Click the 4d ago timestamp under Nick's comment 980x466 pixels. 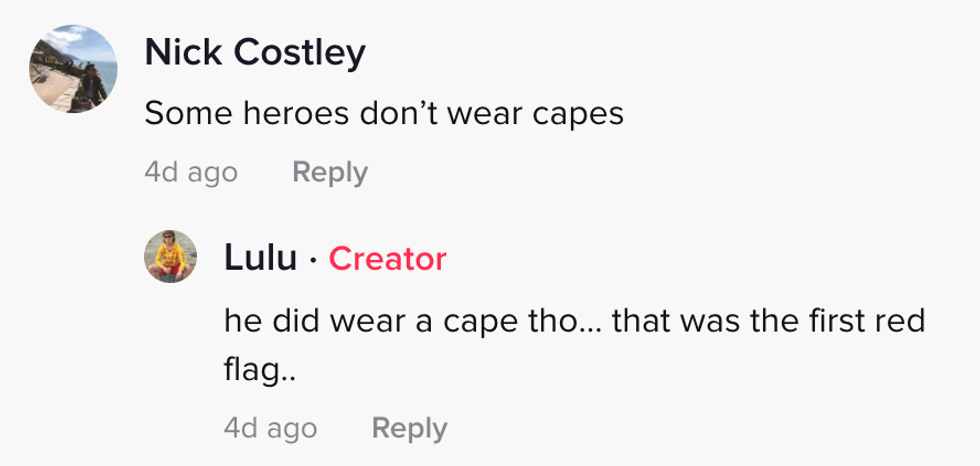pyautogui.click(x=191, y=172)
